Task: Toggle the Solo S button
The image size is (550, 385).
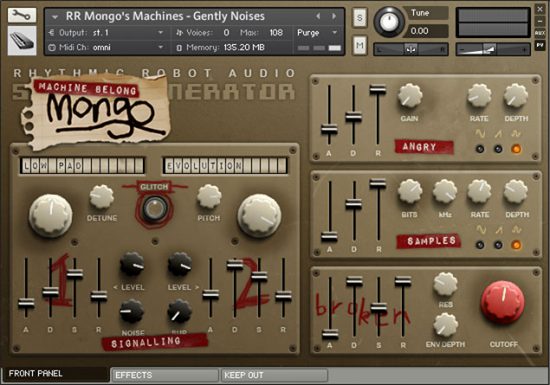Action: tap(360, 18)
